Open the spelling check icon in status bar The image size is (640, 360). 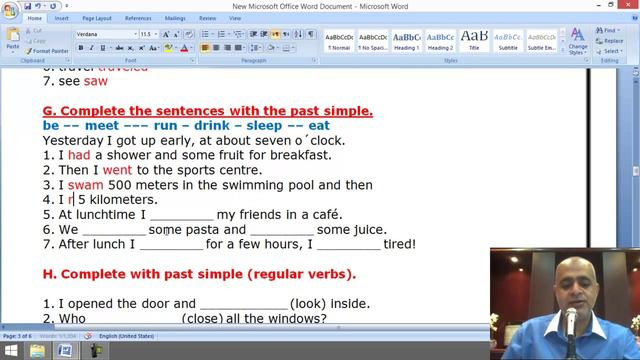tap(88, 336)
